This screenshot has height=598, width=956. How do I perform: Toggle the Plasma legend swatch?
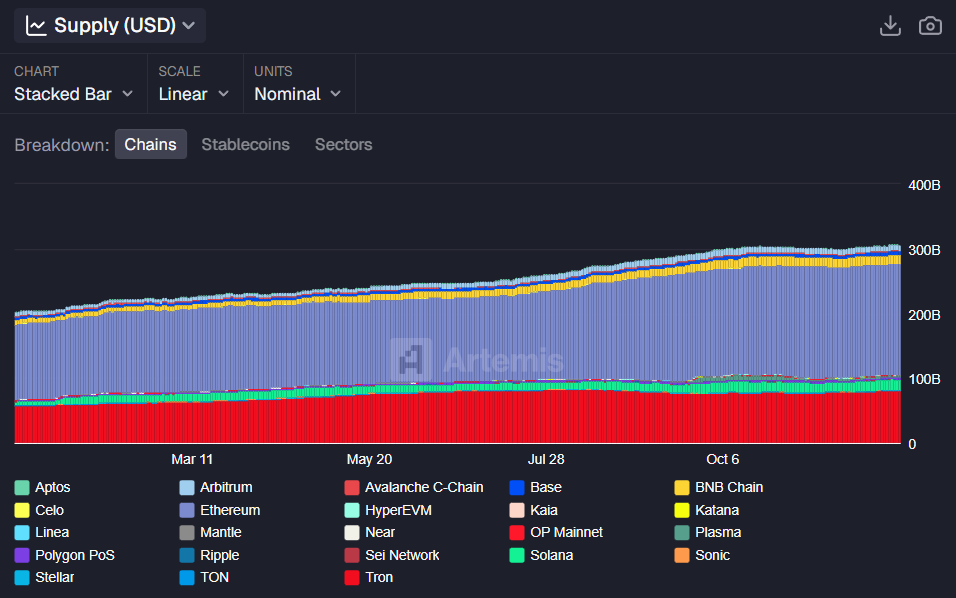pyautogui.click(x=682, y=533)
